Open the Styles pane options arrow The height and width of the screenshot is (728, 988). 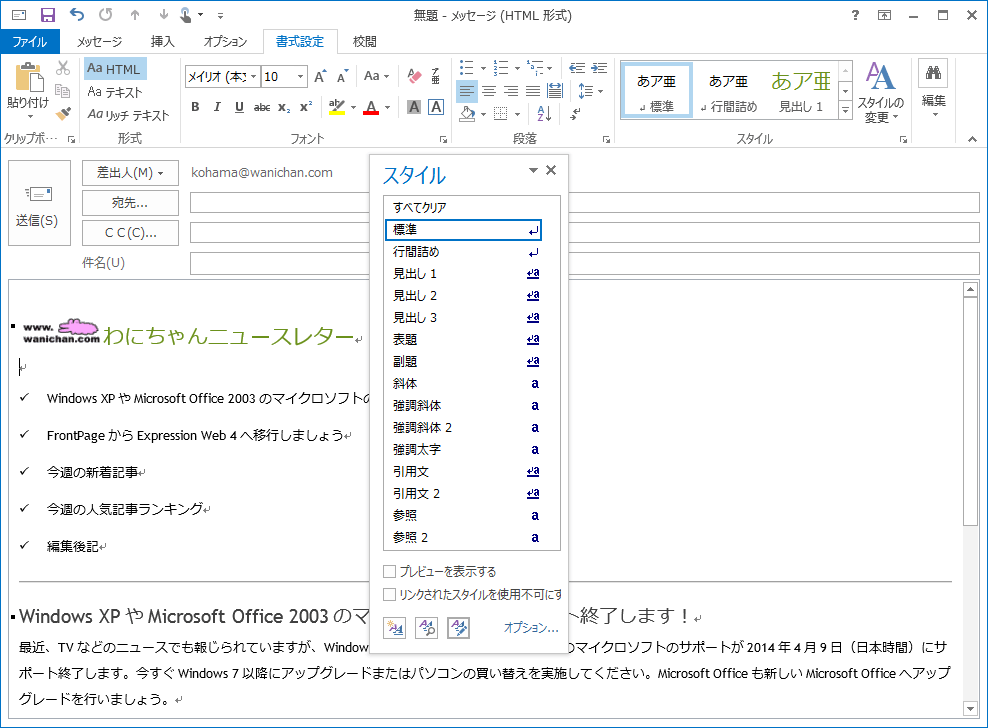(533, 170)
